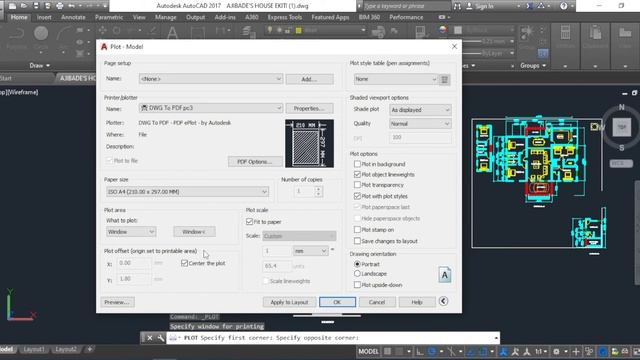This screenshot has height=360, width=640.
Task: Collapse the Plot dialog's extra options arrow
Action: pyautogui.click(x=443, y=301)
